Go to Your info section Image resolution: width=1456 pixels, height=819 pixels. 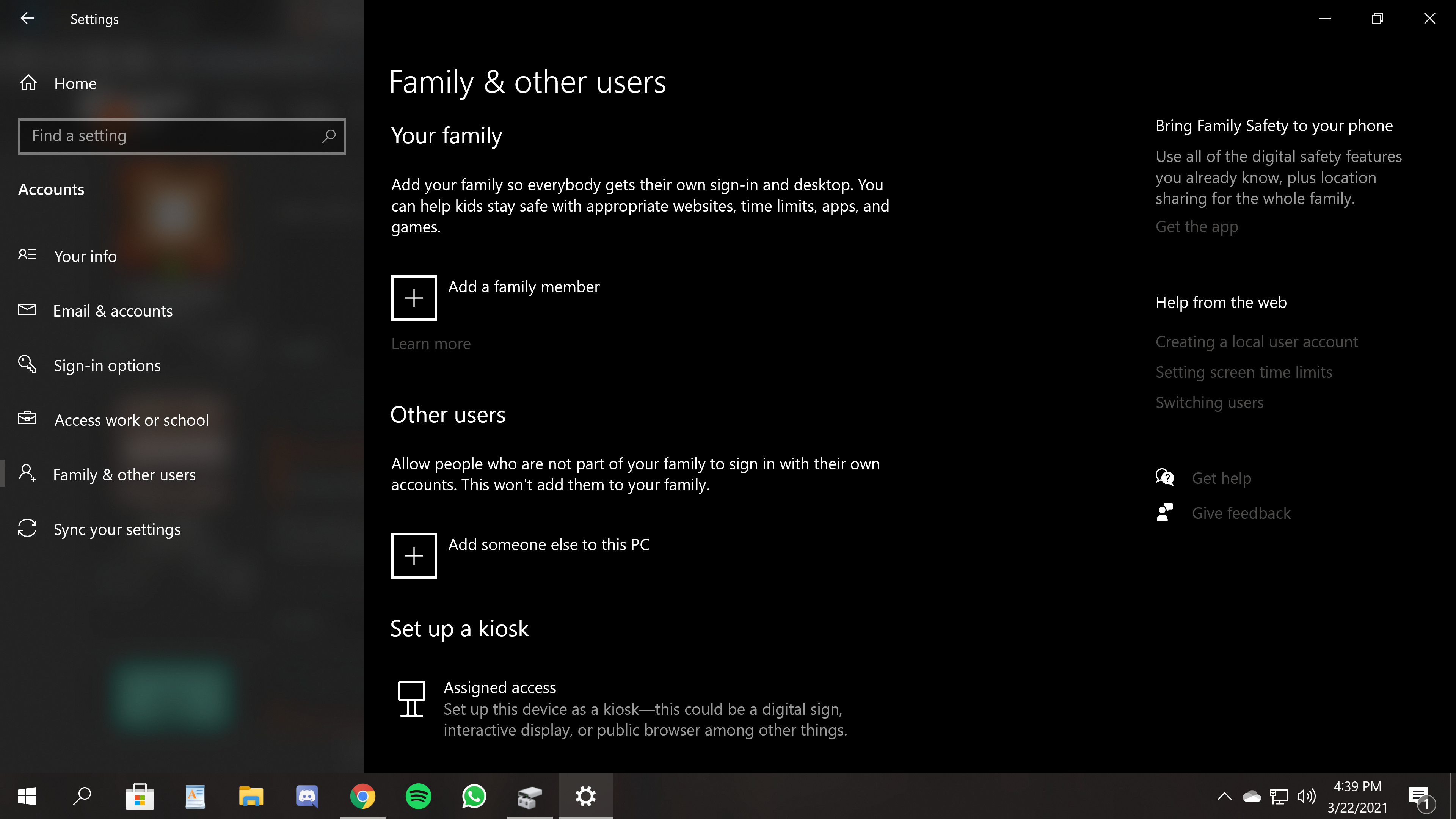tap(85, 256)
